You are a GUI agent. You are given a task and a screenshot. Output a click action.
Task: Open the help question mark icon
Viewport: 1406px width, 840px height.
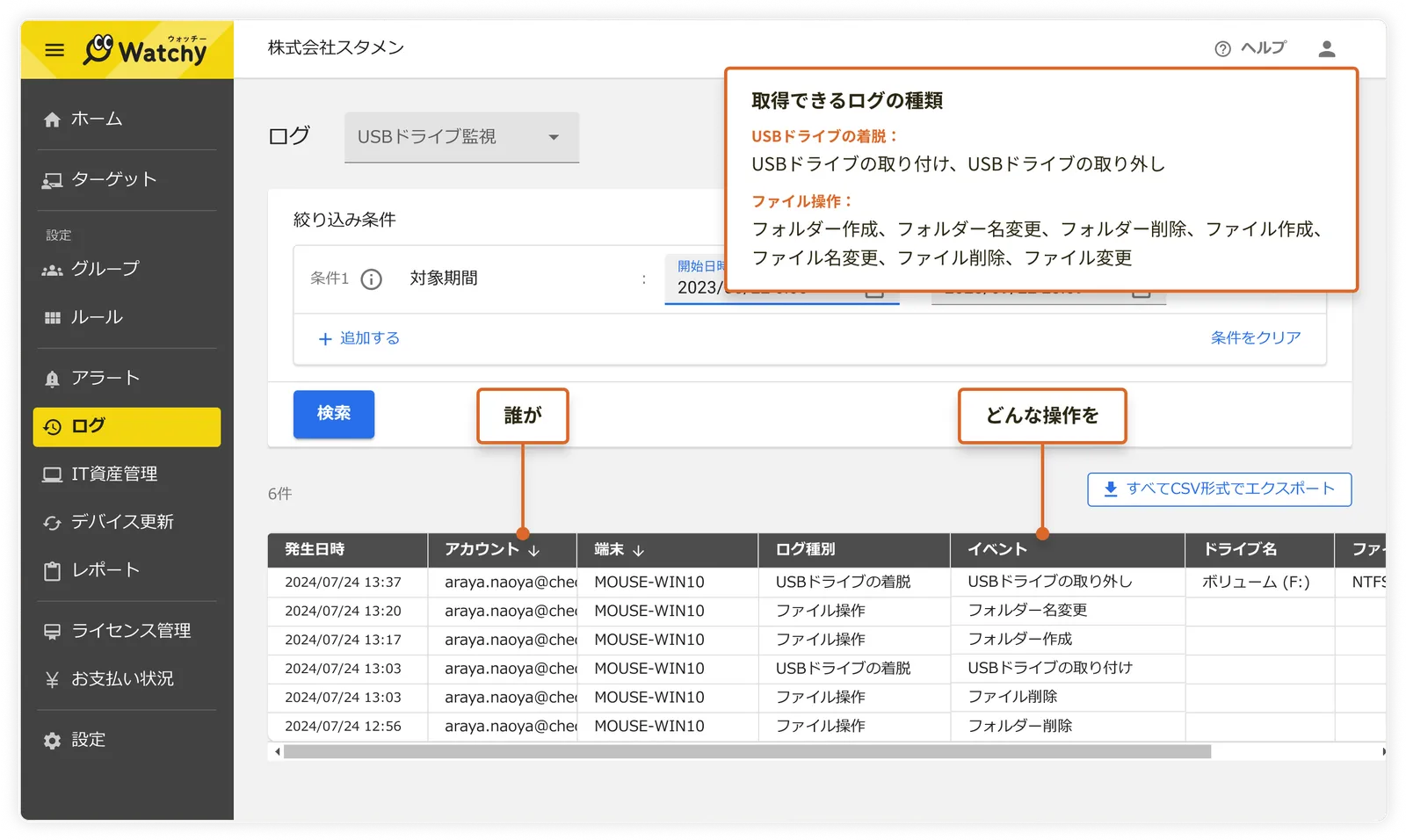[1222, 49]
